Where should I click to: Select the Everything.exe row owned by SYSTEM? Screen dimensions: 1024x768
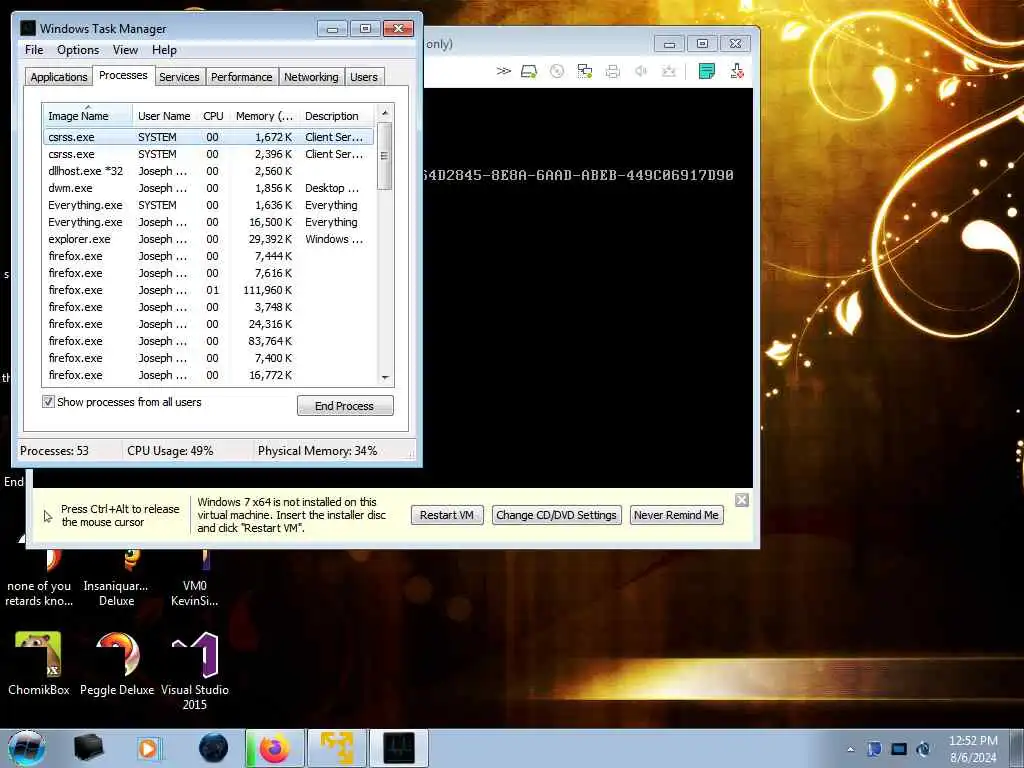[209, 205]
